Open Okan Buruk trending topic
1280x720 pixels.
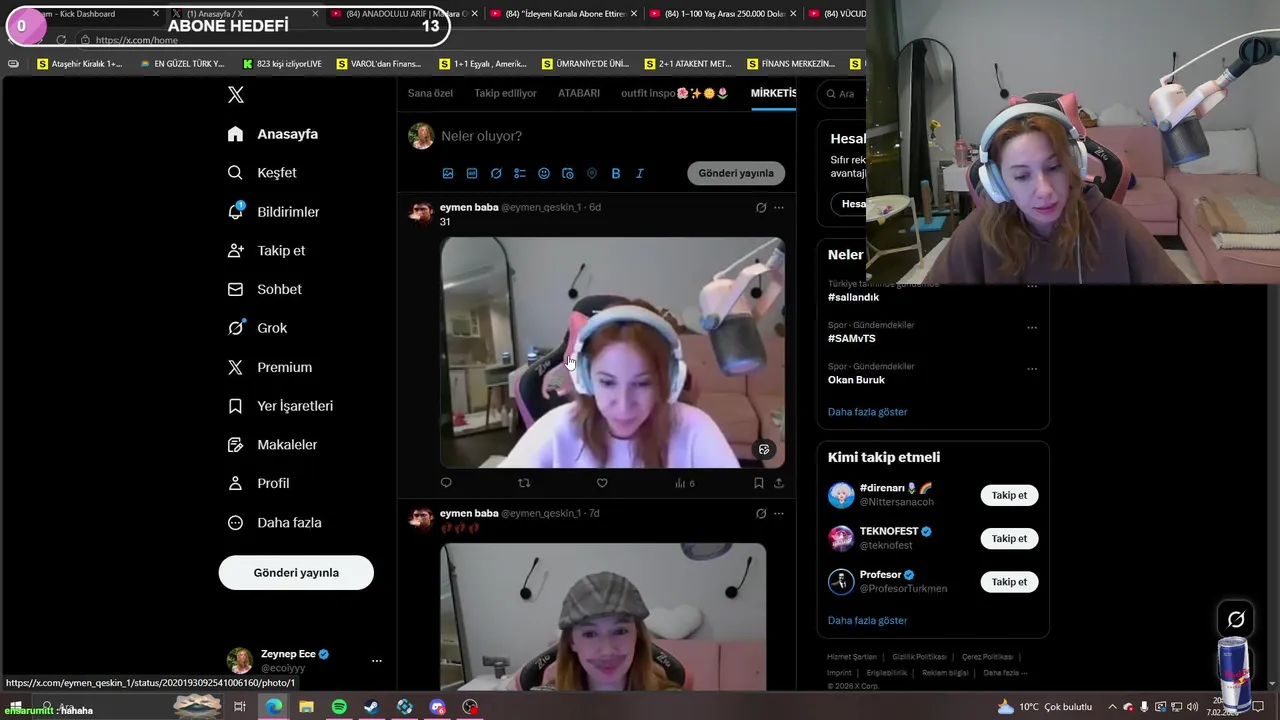click(856, 380)
